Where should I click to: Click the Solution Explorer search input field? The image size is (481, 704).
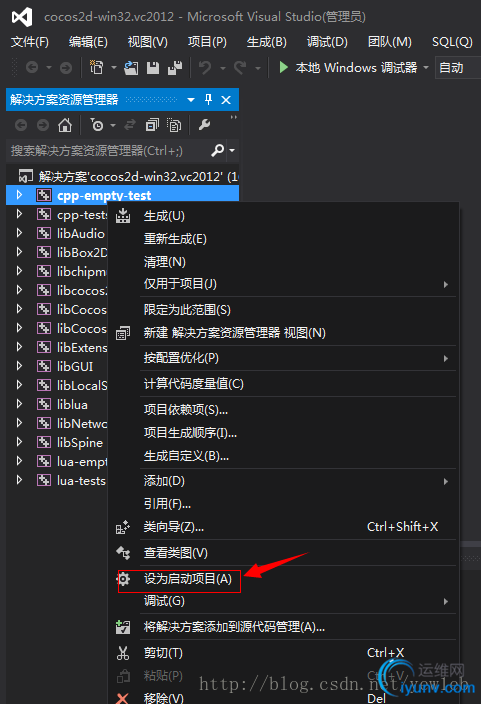click(109, 150)
